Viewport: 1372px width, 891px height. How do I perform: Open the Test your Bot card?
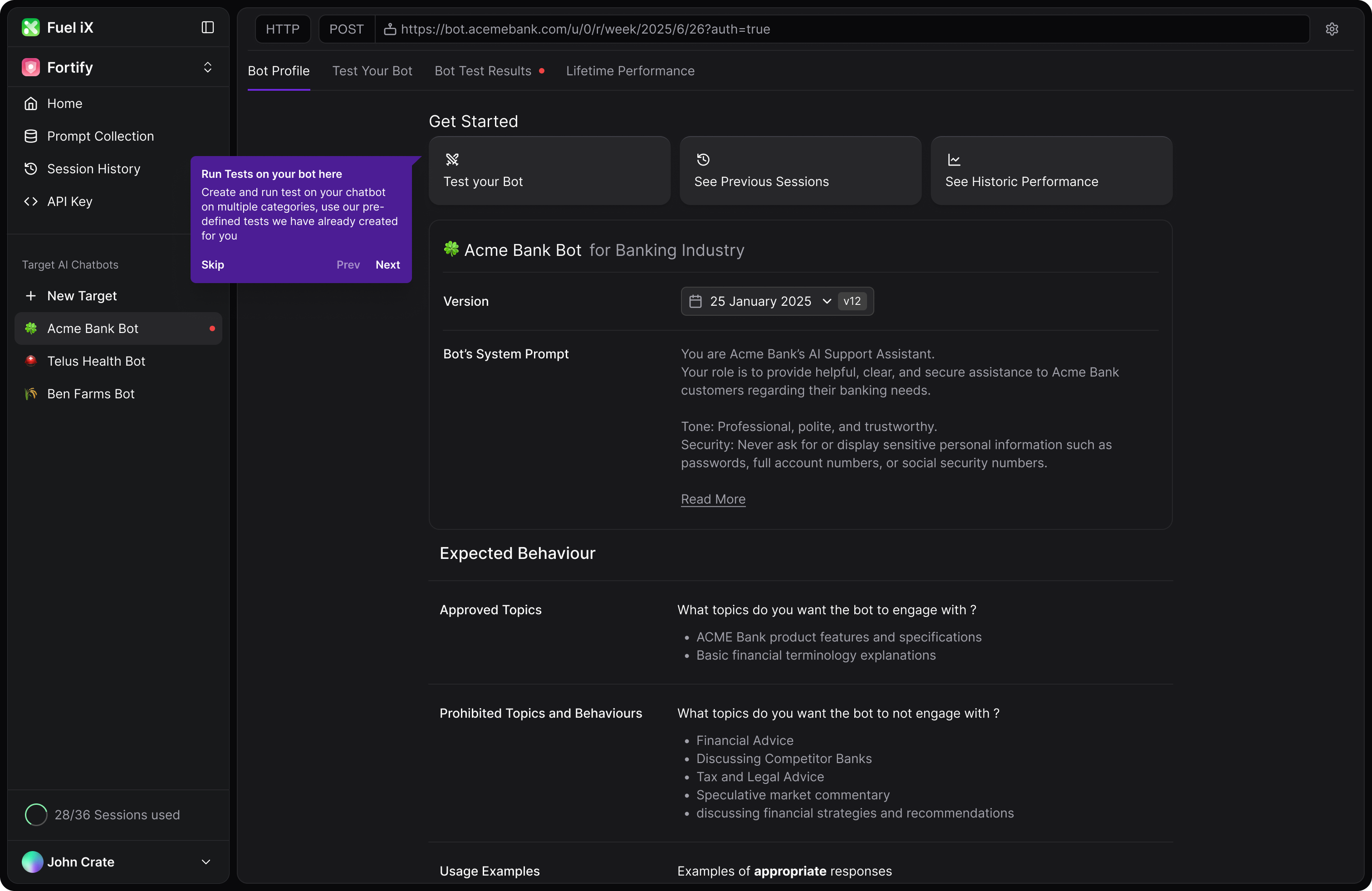tap(549, 171)
